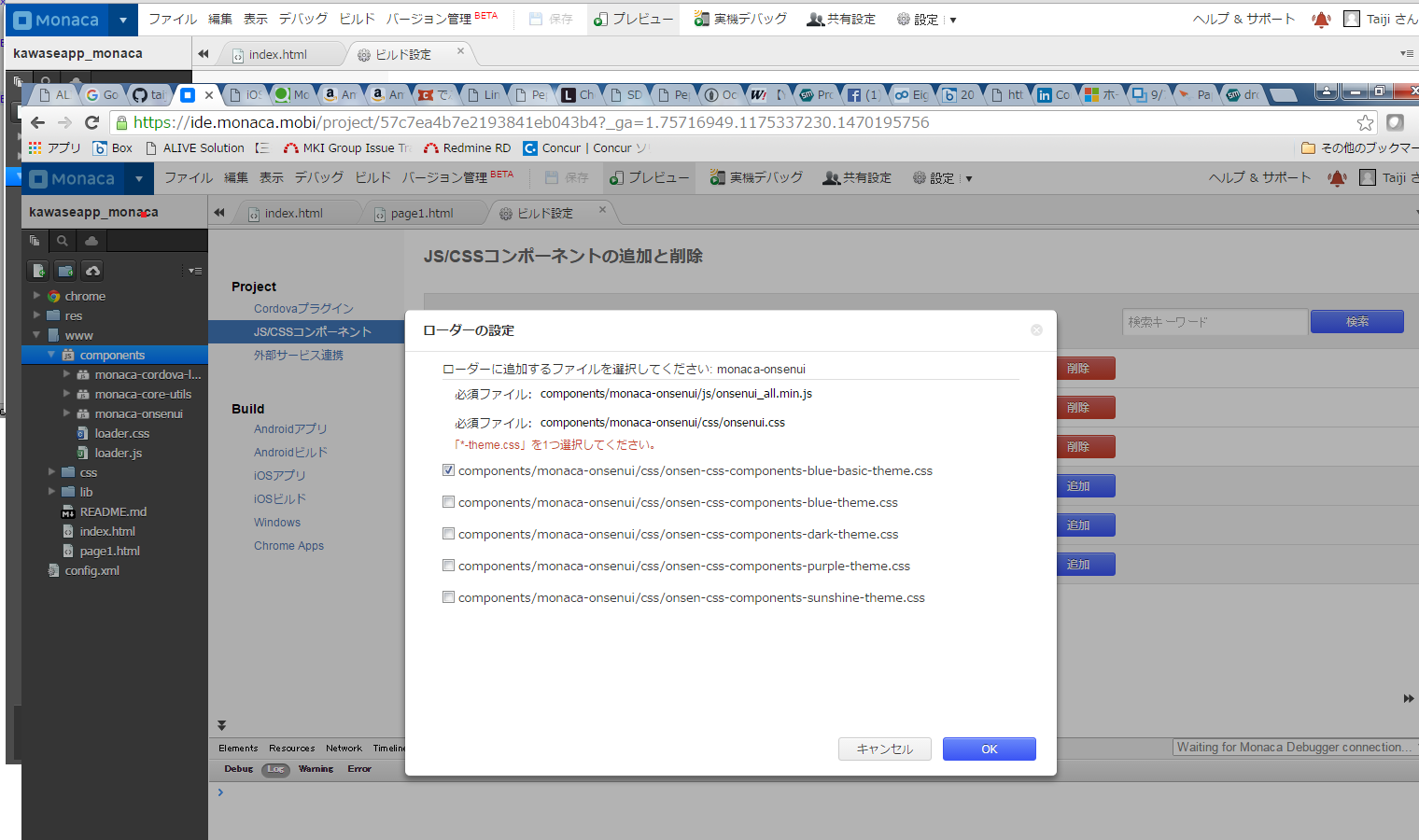Open the Chrome Apps build link
The width and height of the screenshot is (1419, 840).
[288, 546]
